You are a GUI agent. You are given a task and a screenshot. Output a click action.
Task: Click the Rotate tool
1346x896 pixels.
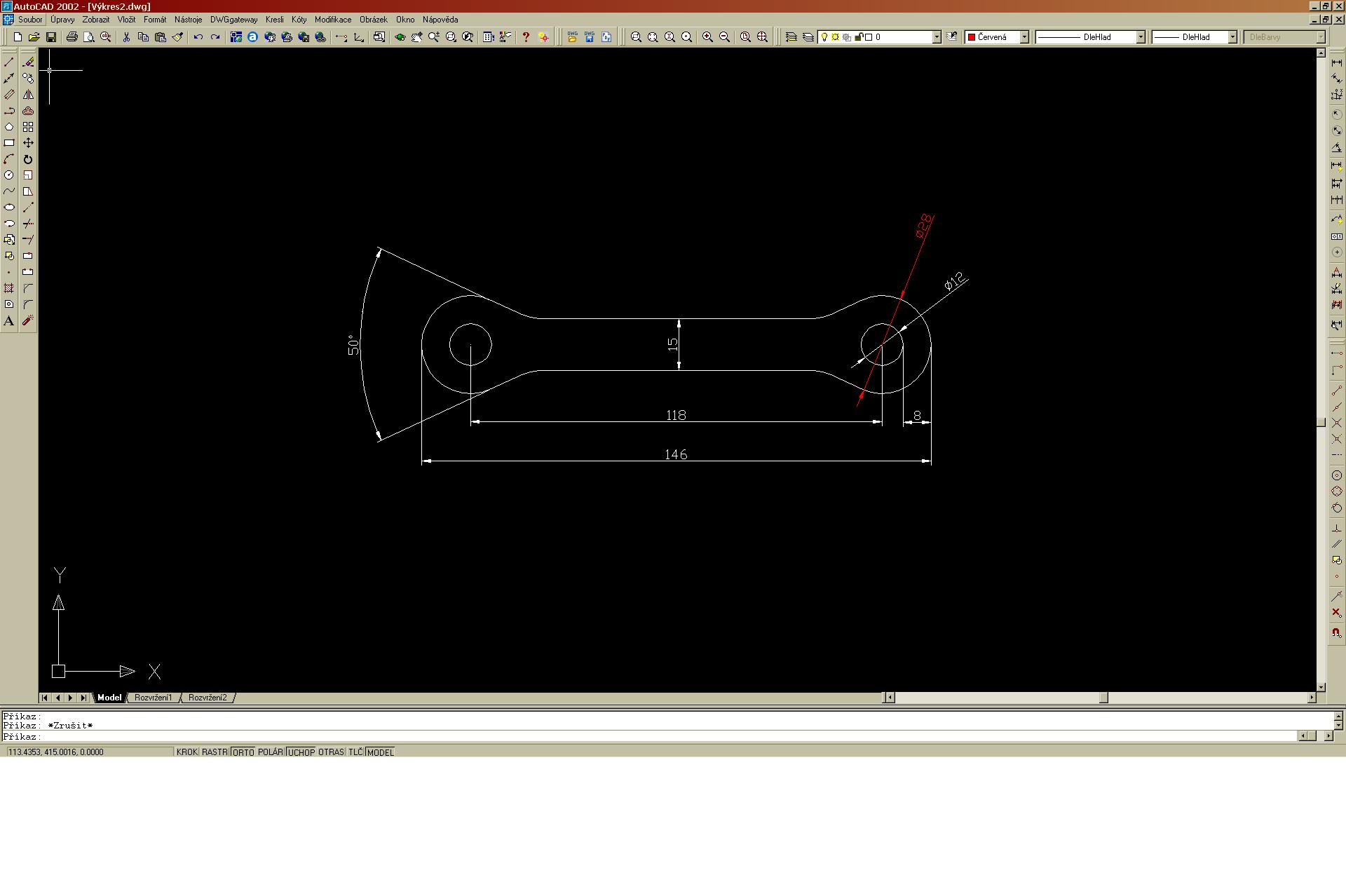(x=28, y=159)
